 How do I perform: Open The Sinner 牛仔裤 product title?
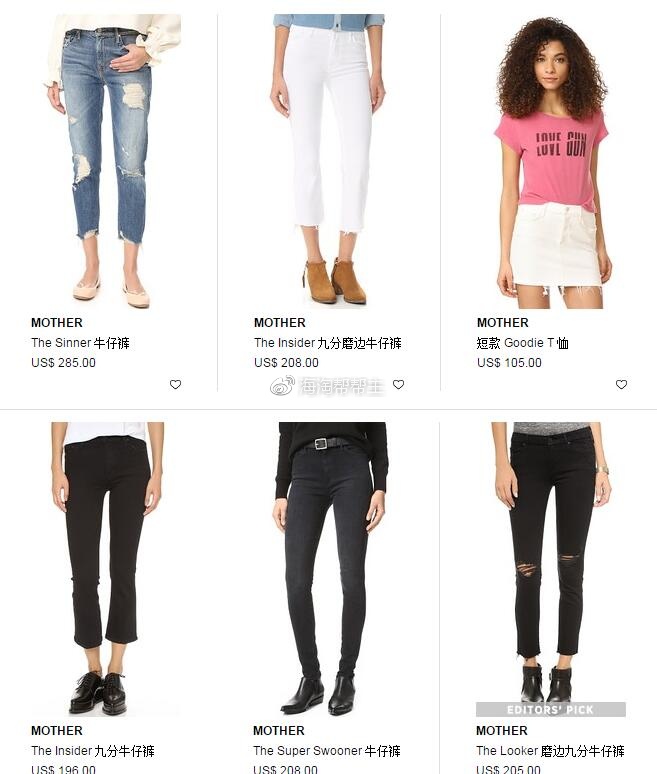(x=80, y=343)
